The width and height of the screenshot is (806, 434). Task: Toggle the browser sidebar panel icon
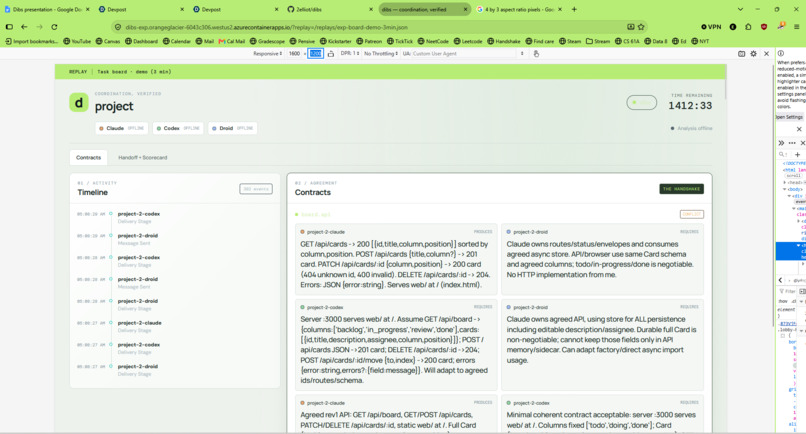coord(9,27)
